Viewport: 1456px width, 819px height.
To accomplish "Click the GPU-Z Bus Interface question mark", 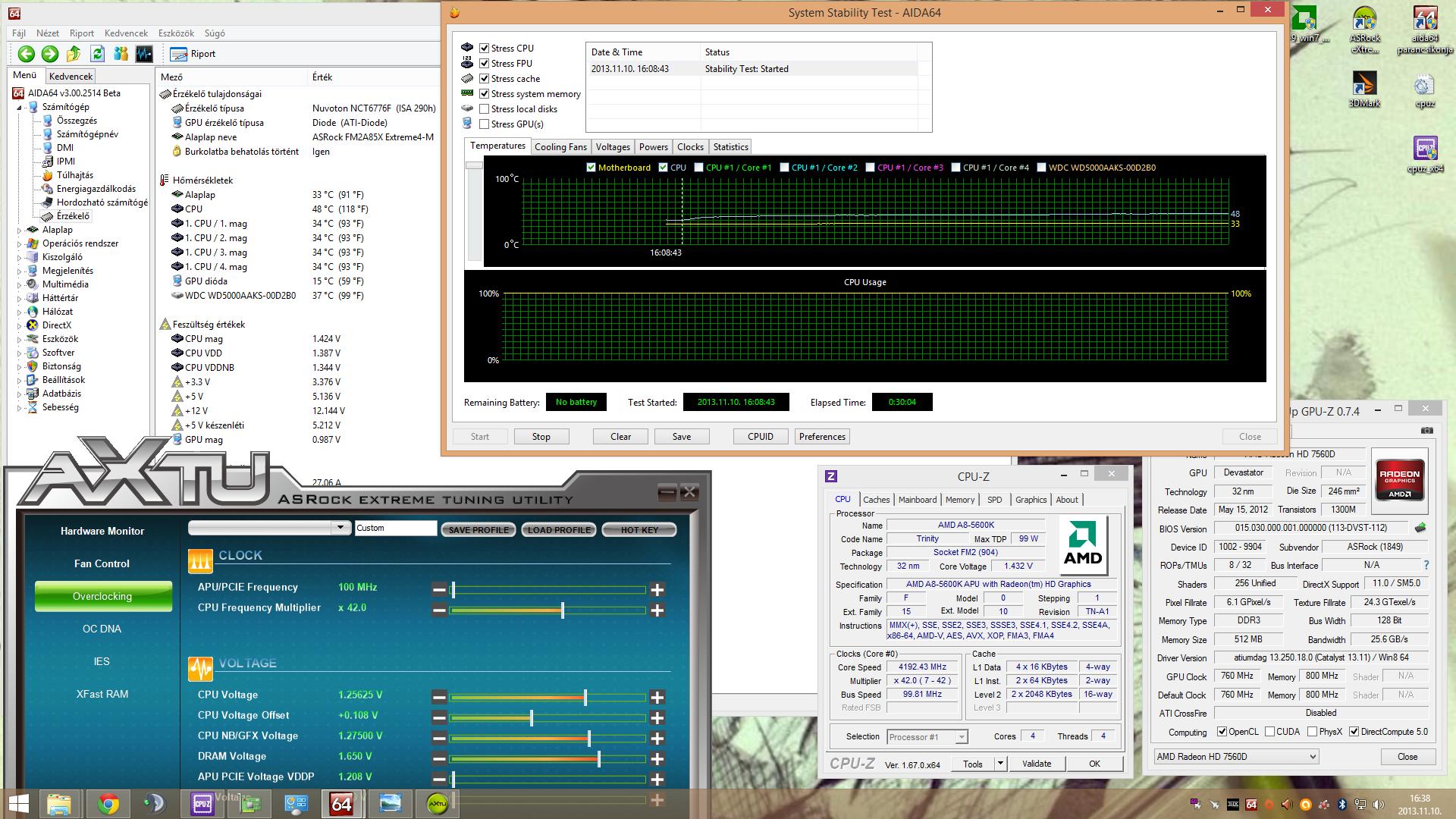I will tap(1426, 565).
